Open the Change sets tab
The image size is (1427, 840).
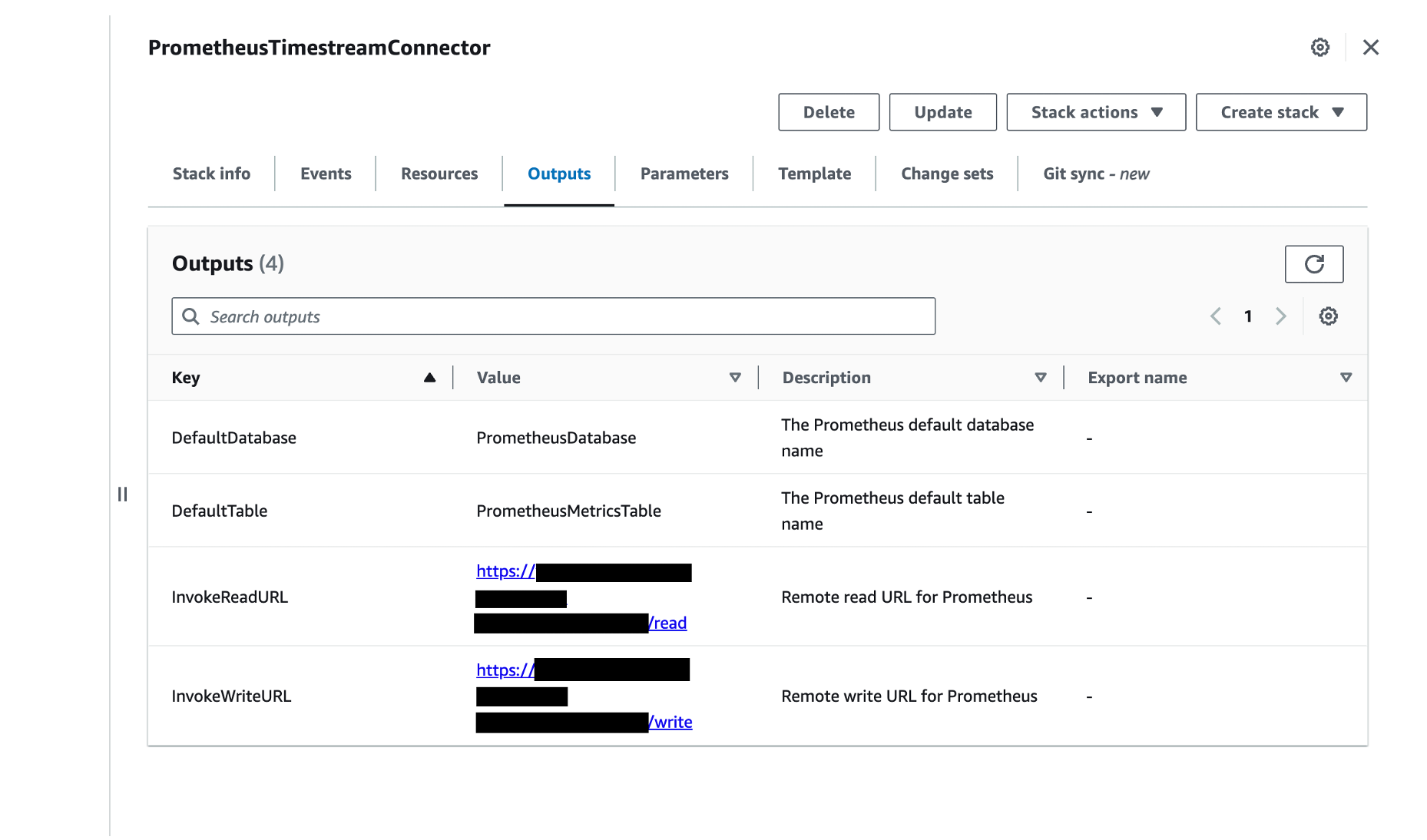pyautogui.click(x=947, y=174)
